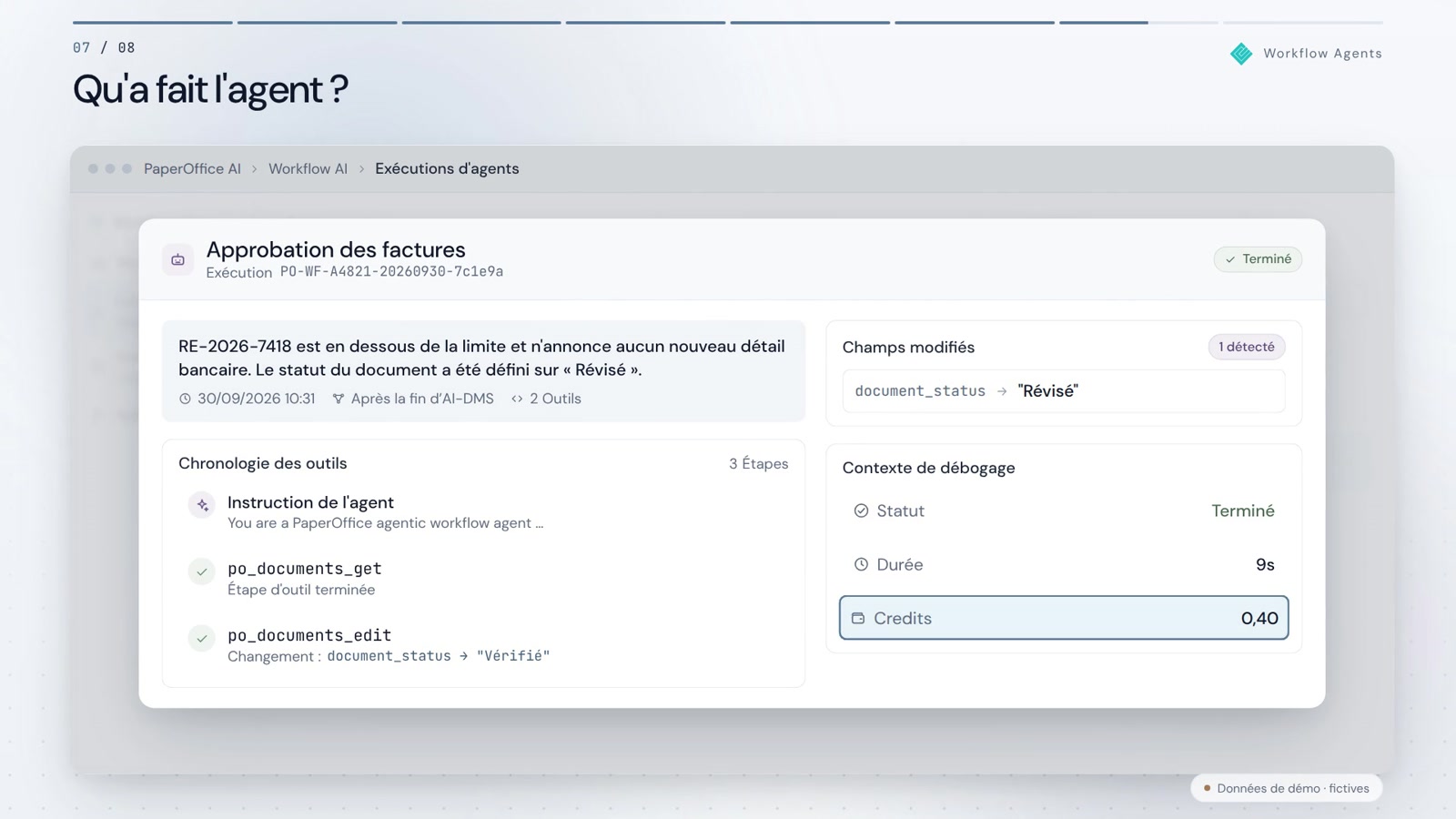Click the document_status → "Révisé" field box
1456x819 pixels.
pos(1064,391)
